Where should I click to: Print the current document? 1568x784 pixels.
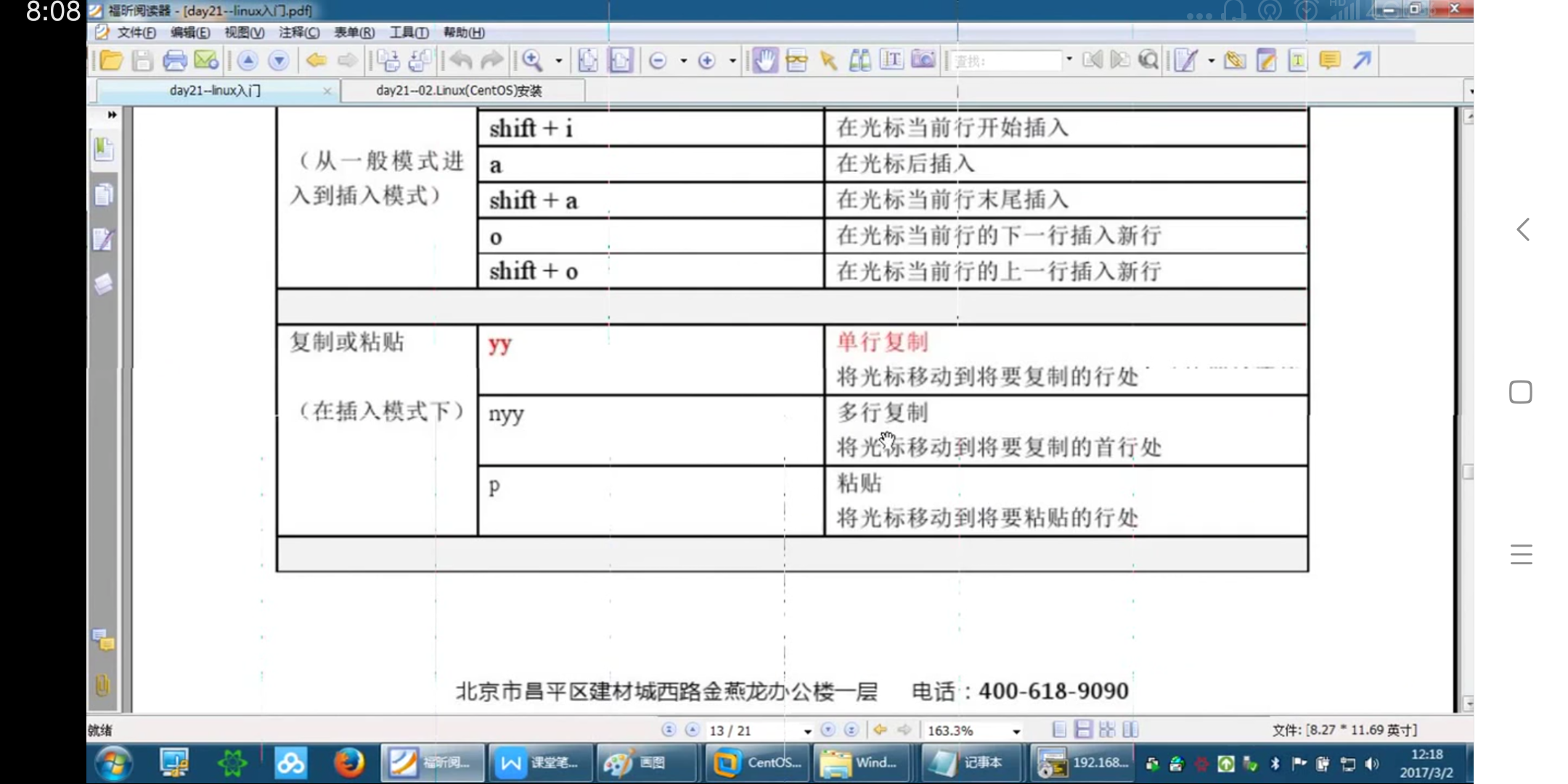point(173,61)
